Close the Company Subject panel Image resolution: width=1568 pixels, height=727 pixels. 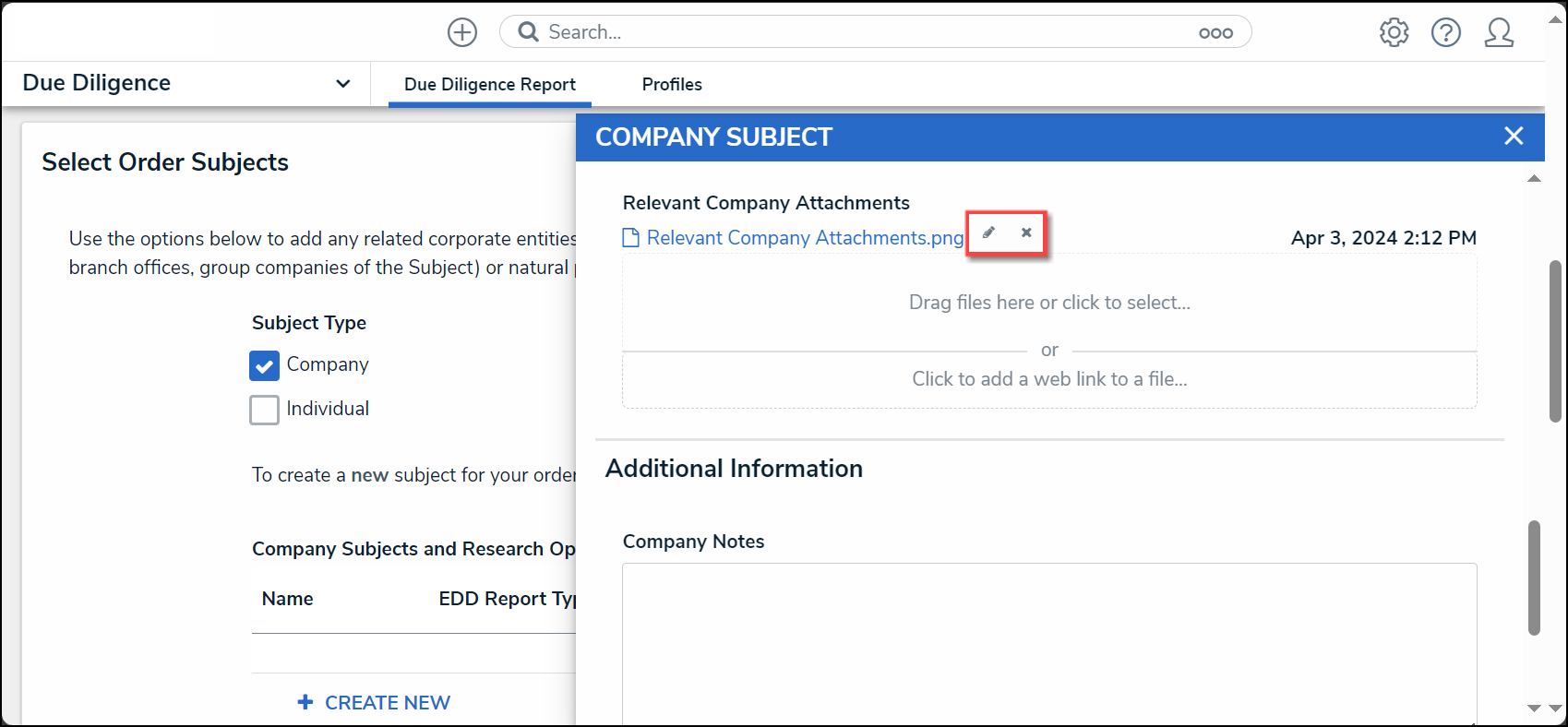(x=1514, y=136)
